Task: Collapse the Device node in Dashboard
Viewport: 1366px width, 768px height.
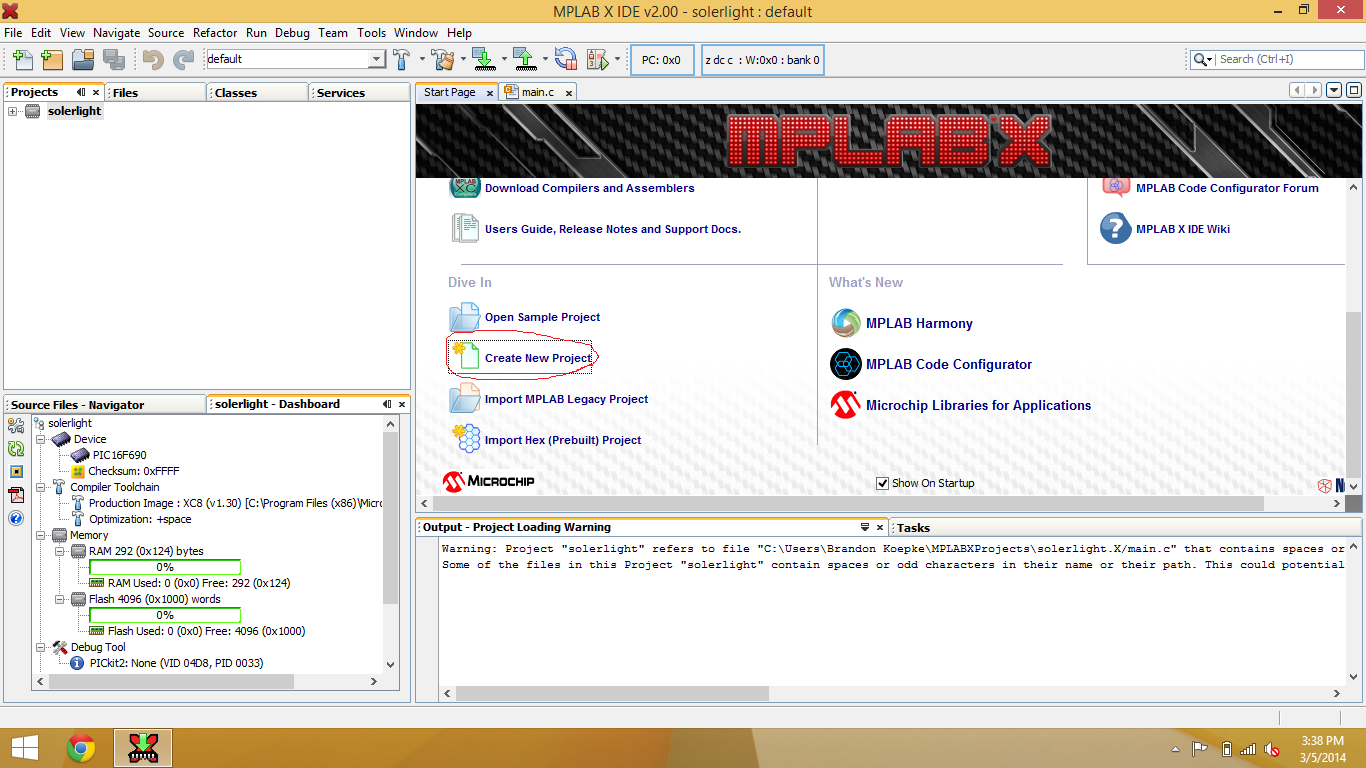Action: tap(41, 439)
